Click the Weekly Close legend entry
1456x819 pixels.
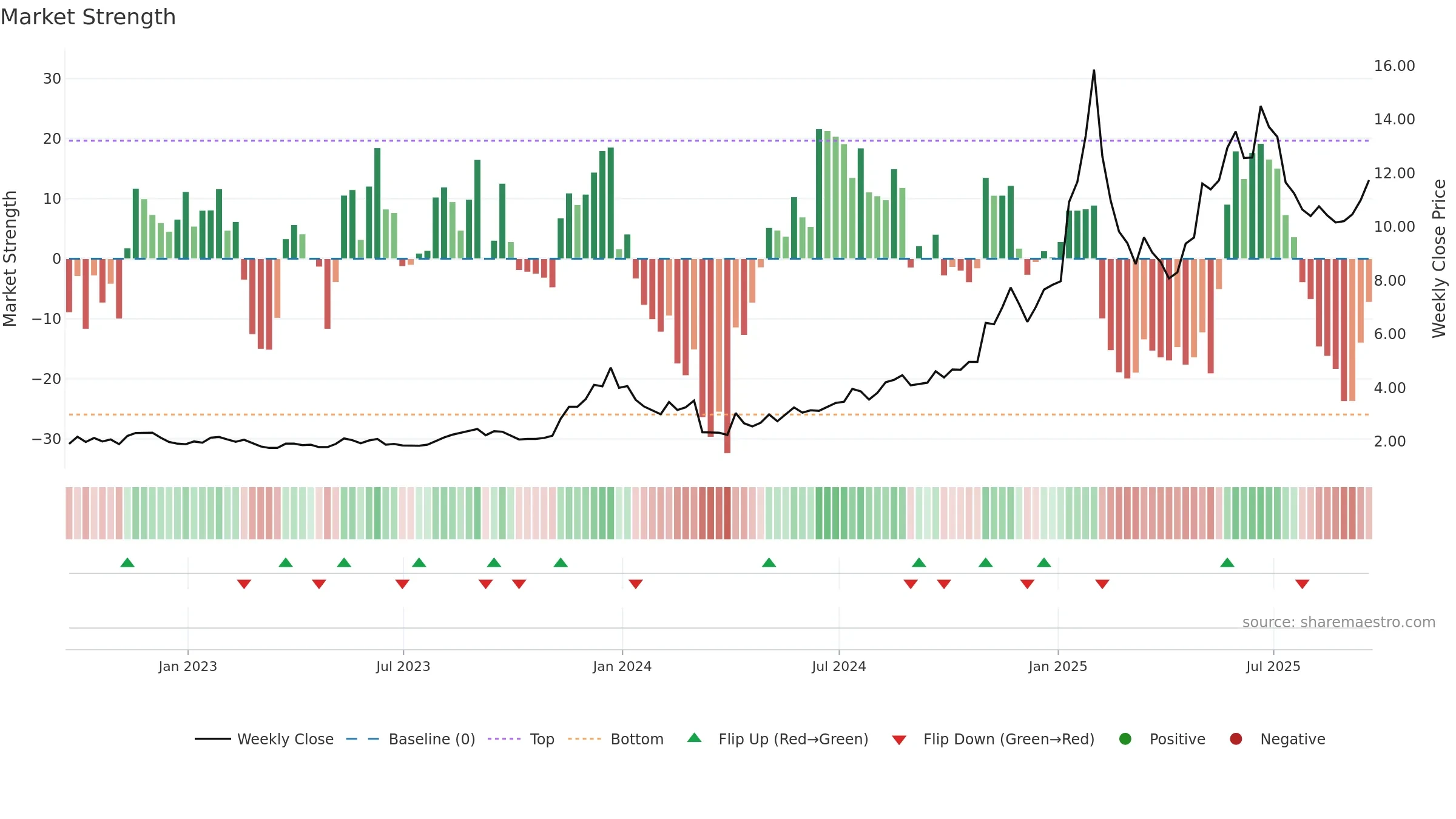click(x=265, y=739)
